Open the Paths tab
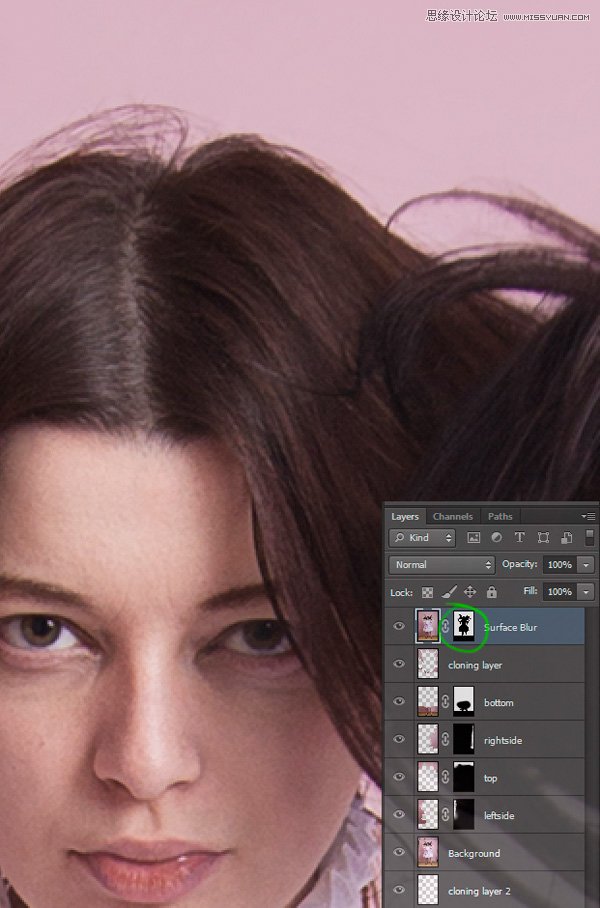Screen dimensions: 600x908 [x=500, y=517]
